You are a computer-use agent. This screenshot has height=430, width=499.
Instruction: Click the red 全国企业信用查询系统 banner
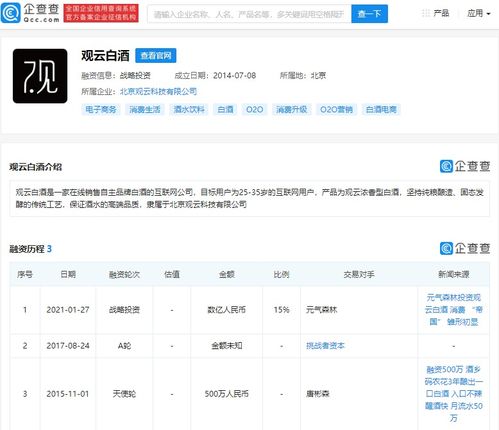click(x=101, y=13)
